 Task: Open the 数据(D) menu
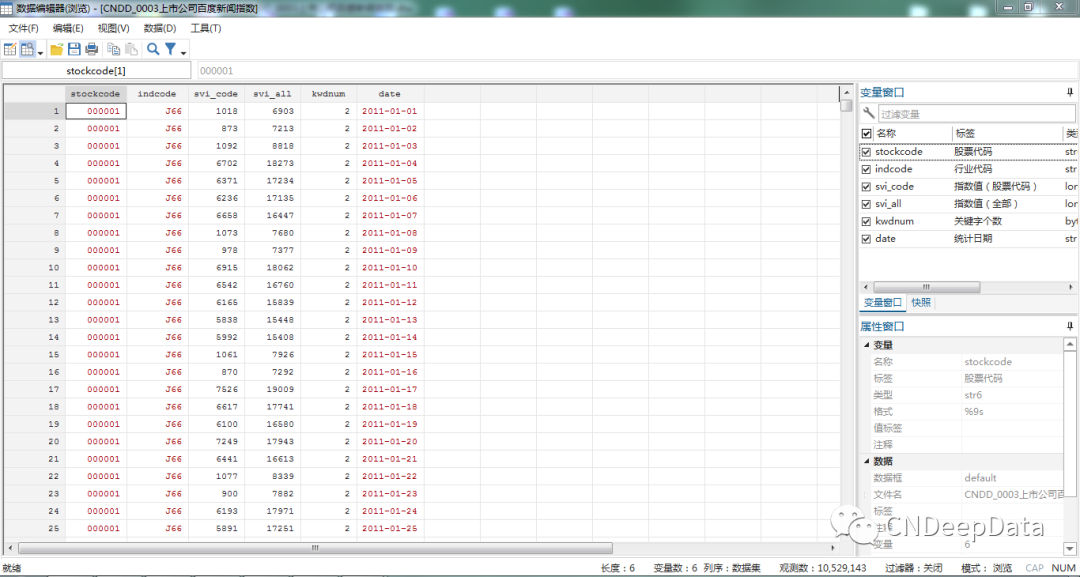160,28
